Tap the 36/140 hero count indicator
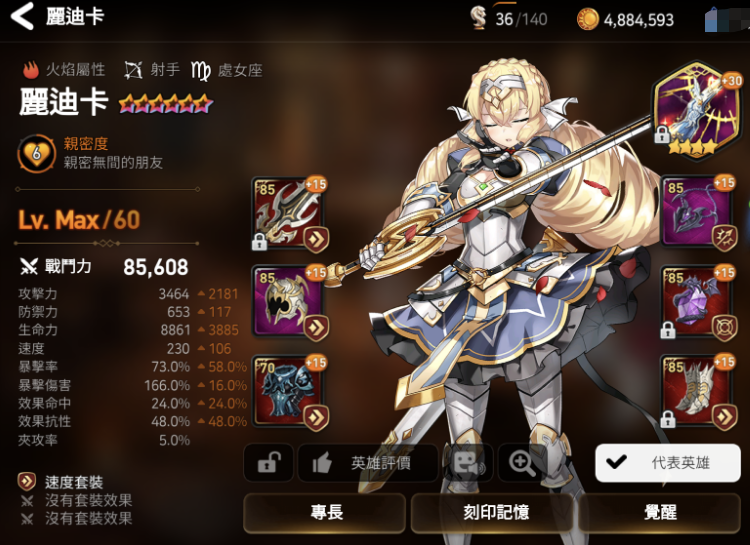This screenshot has width=750, height=545. [x=508, y=19]
